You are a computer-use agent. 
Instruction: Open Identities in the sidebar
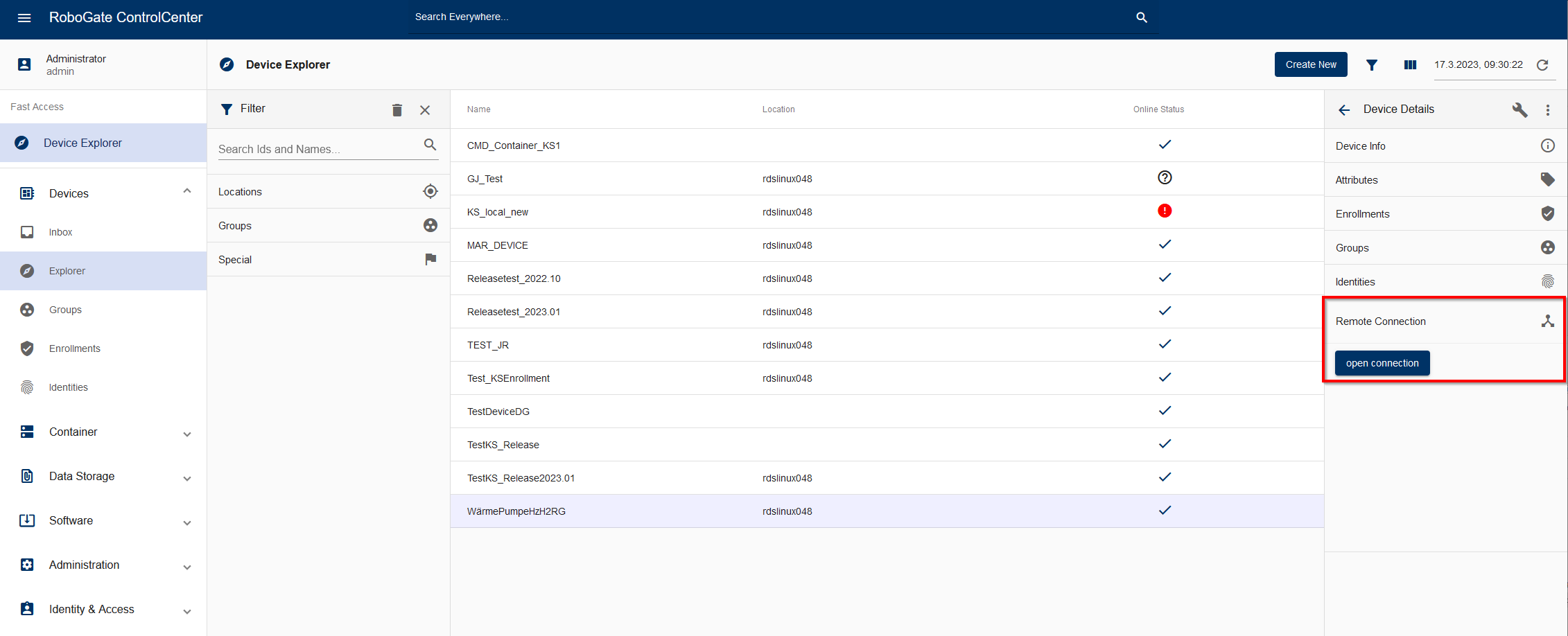point(103,387)
